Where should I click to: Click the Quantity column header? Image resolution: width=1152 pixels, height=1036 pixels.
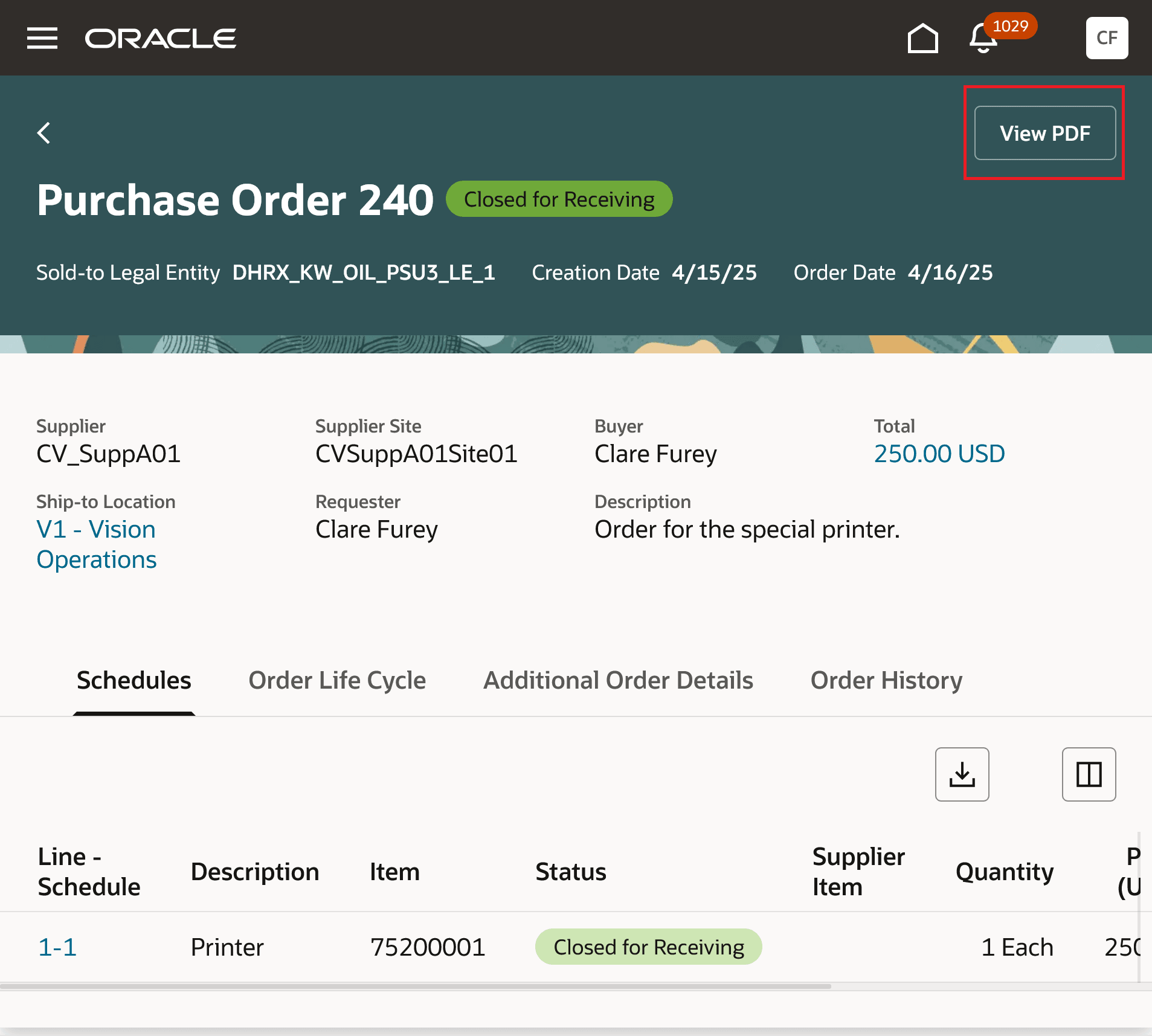1005,872
